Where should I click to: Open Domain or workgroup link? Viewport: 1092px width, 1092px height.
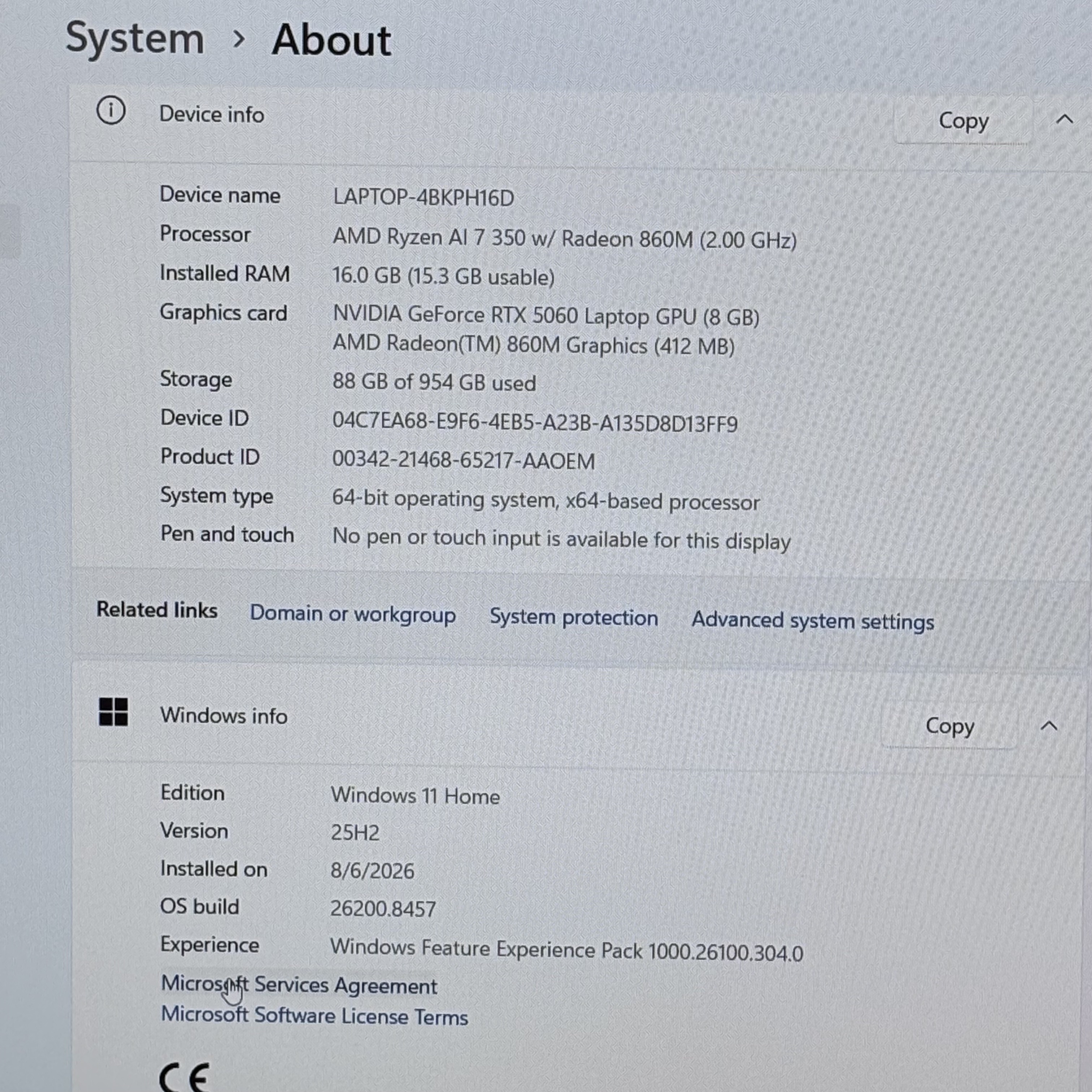[353, 614]
